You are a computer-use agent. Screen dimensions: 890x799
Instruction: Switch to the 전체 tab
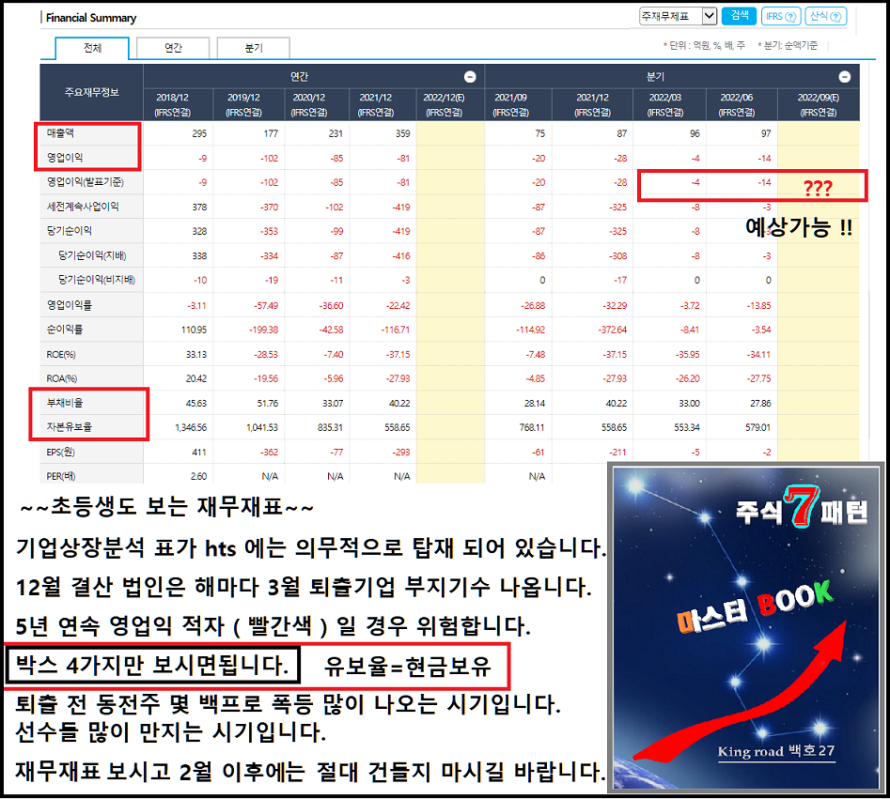[x=92, y=48]
